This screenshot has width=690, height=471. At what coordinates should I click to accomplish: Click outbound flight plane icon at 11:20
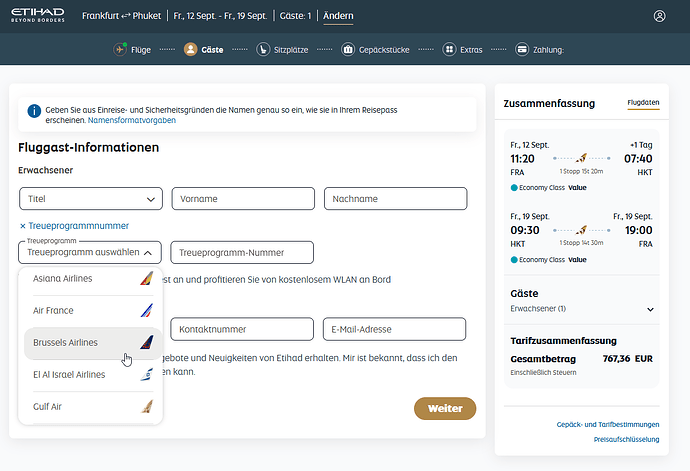pos(581,158)
